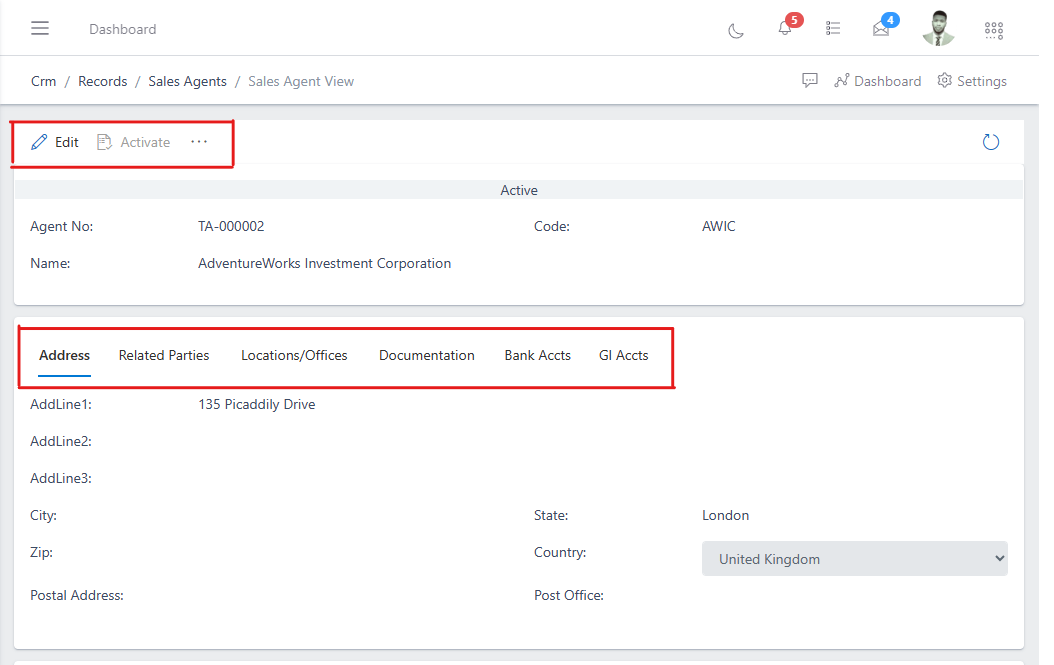Check messages via the envelope icon
Image resolution: width=1054 pixels, height=665 pixels.
[x=881, y=29]
